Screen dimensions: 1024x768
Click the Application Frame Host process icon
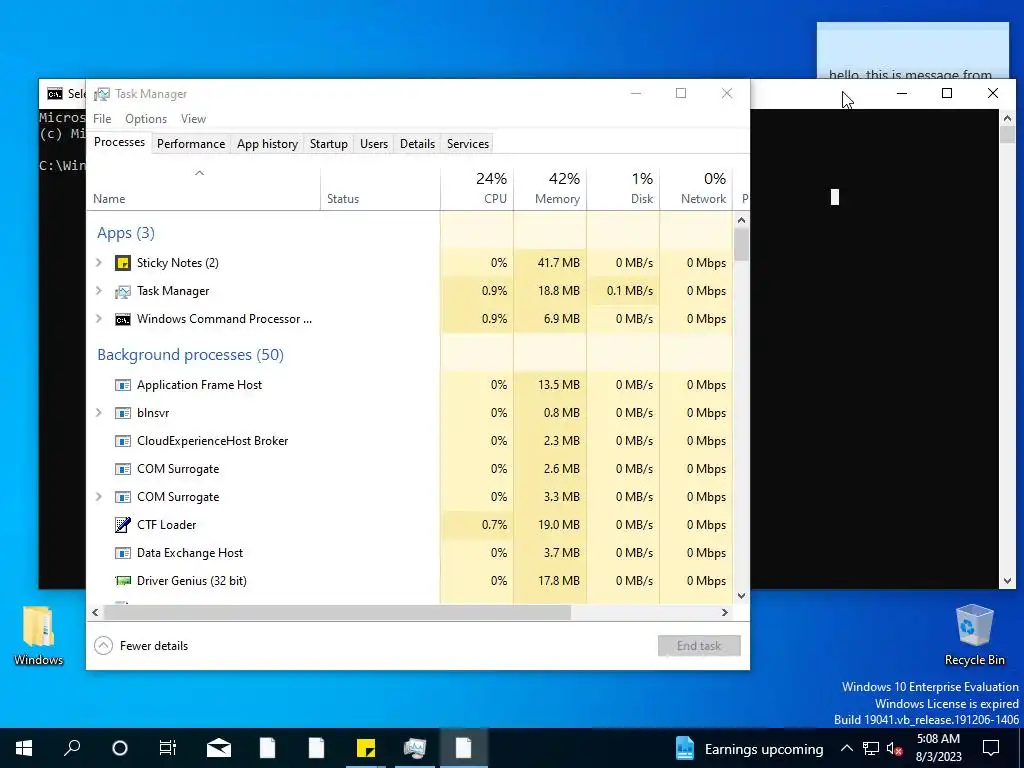[123, 385]
